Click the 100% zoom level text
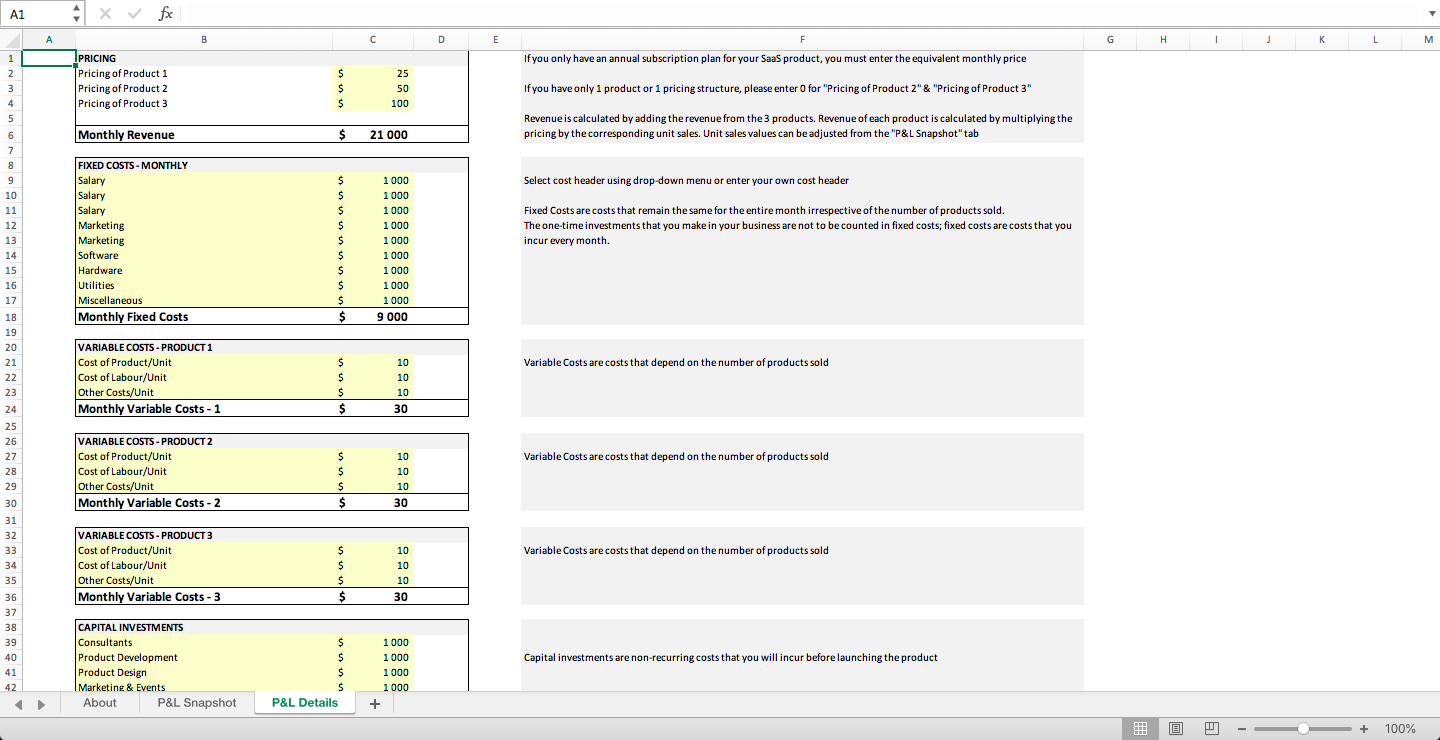1440x740 pixels. 1400,728
